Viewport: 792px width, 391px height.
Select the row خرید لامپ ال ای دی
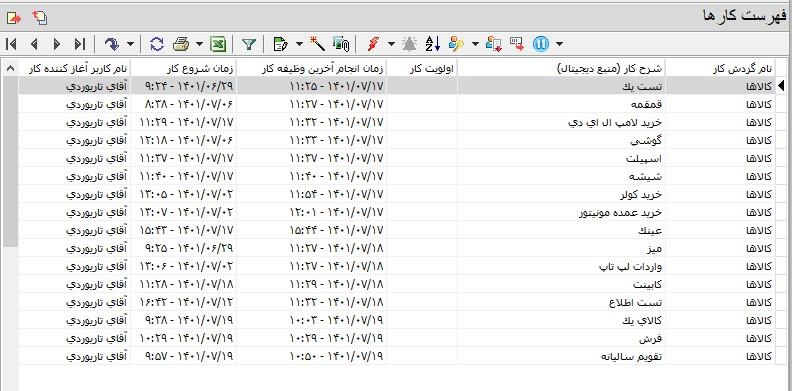point(397,122)
